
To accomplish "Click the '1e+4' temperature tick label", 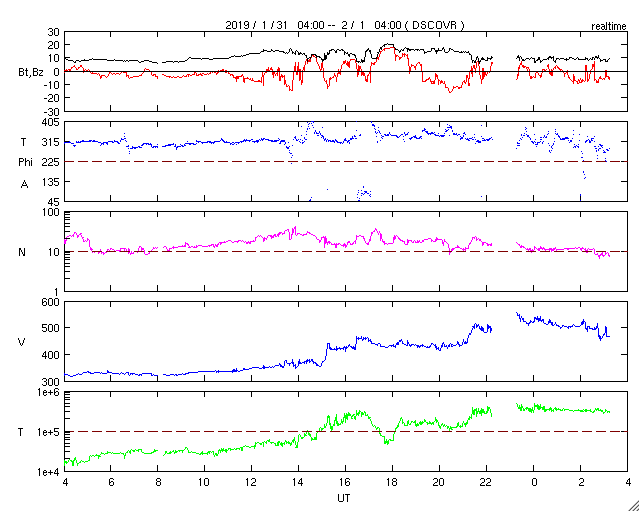I will coord(49,472).
